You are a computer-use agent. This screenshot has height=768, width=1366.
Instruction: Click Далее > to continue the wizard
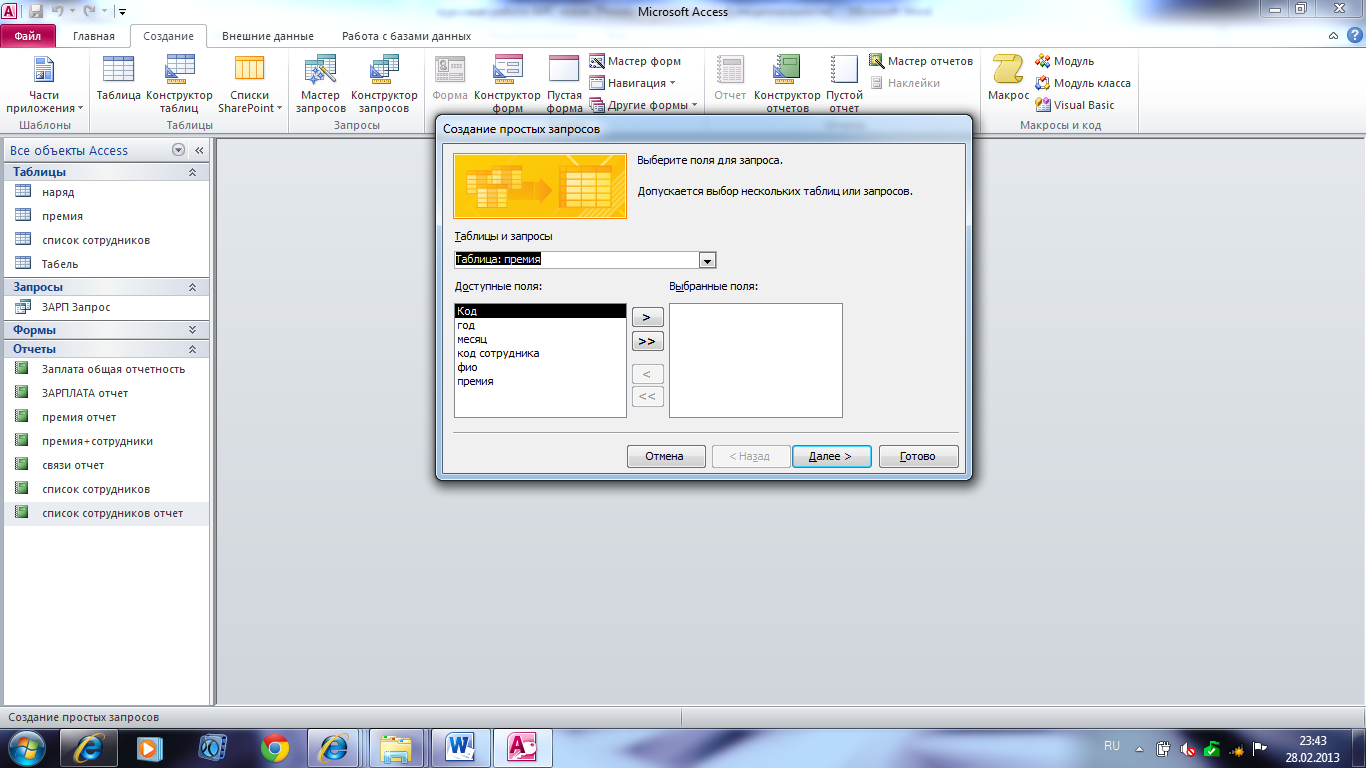(x=831, y=456)
